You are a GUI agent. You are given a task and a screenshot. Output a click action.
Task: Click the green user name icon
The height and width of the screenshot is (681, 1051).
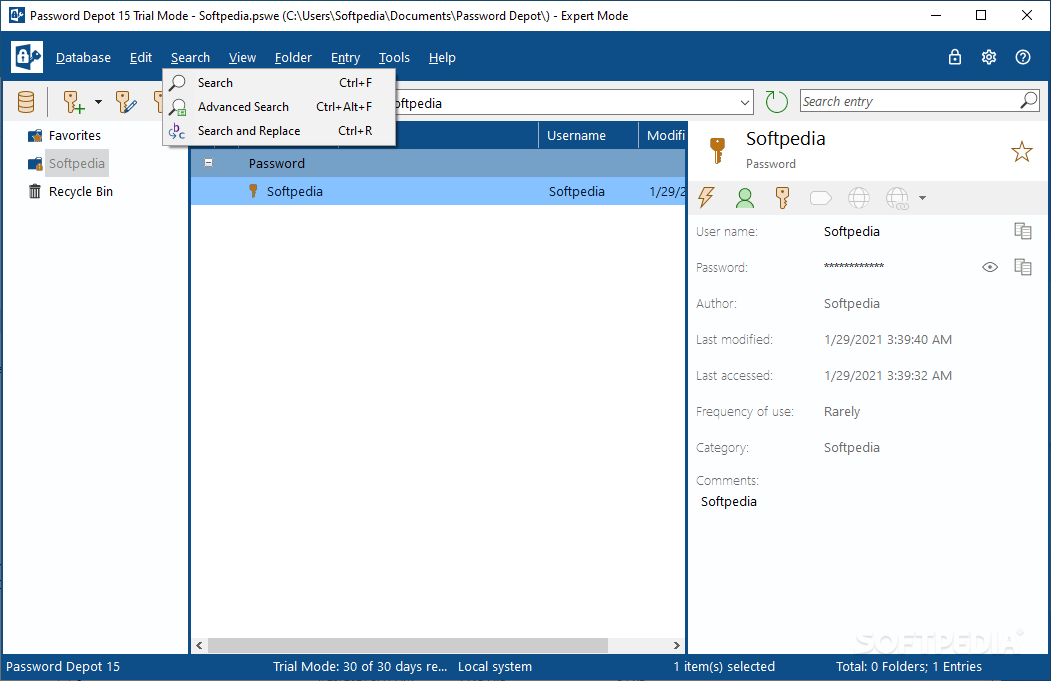(x=745, y=198)
